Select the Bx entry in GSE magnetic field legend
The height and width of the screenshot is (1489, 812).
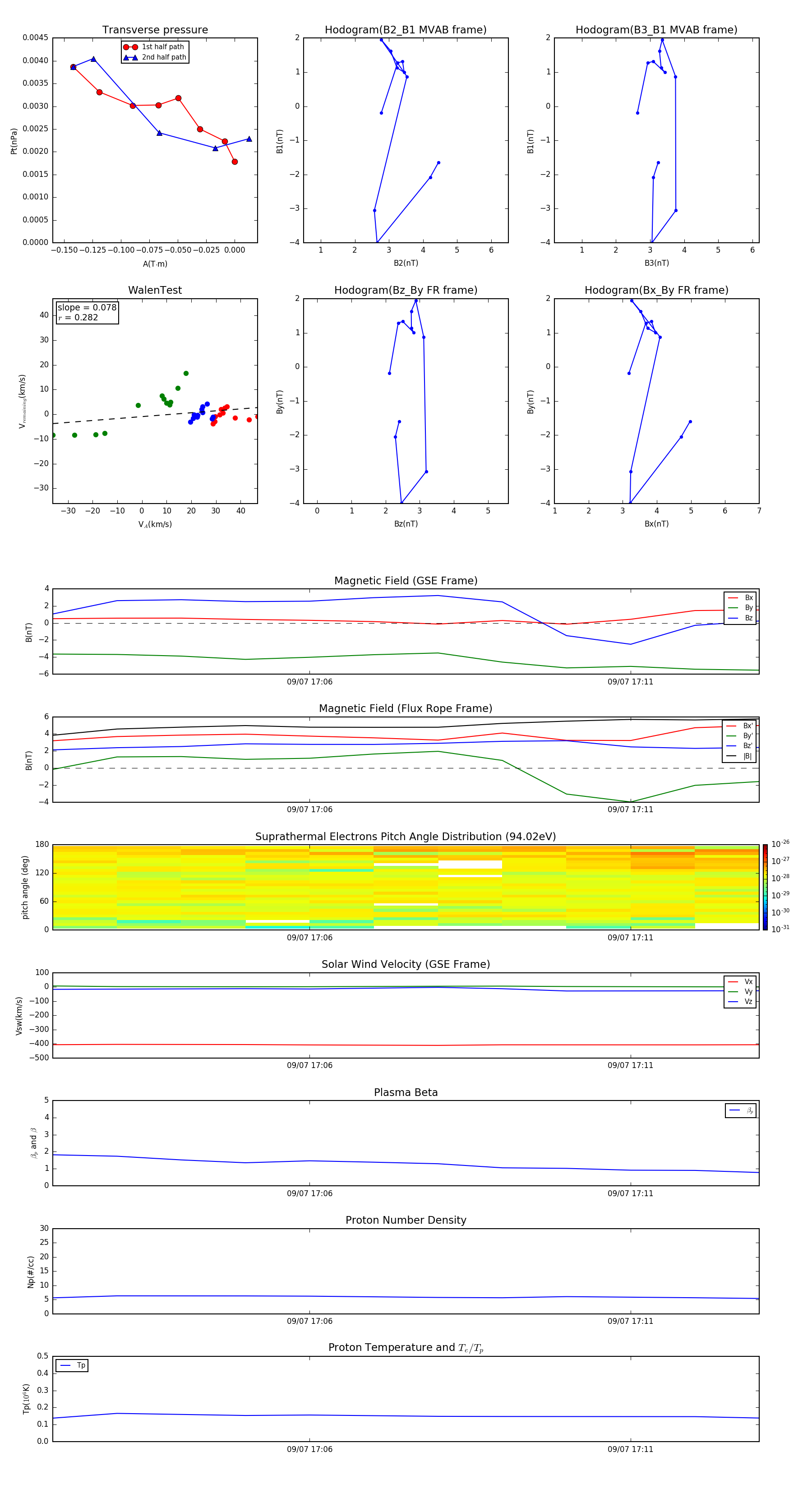[x=740, y=598]
